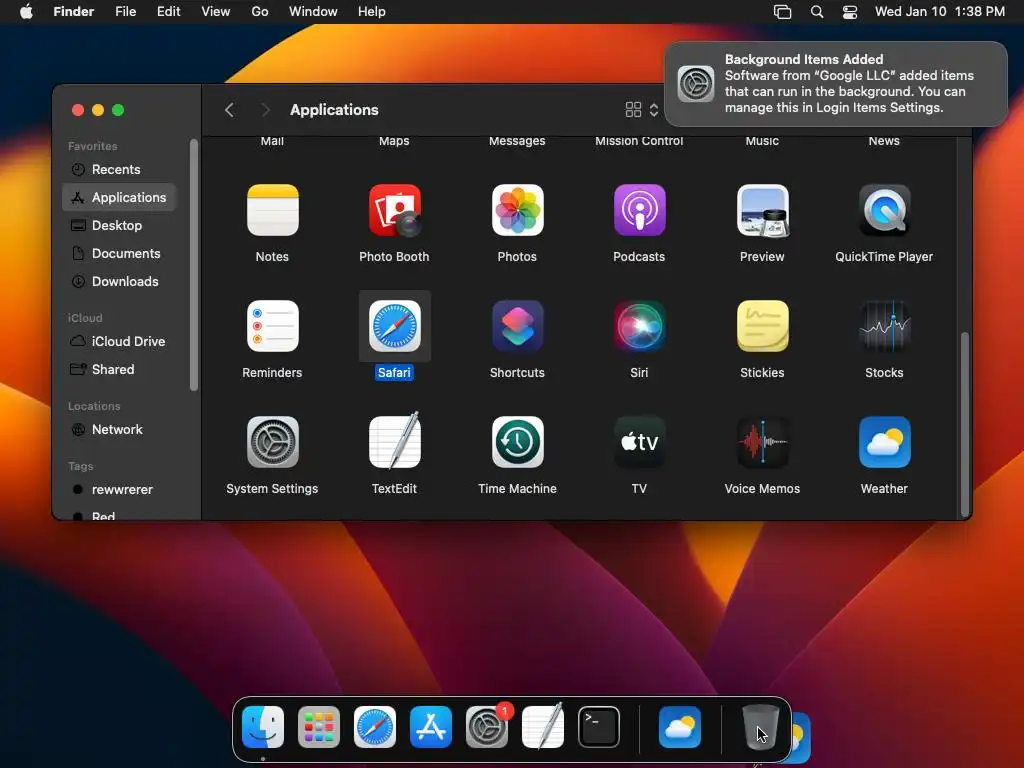
Task: Open the Finder app menu
Action: coord(73,12)
